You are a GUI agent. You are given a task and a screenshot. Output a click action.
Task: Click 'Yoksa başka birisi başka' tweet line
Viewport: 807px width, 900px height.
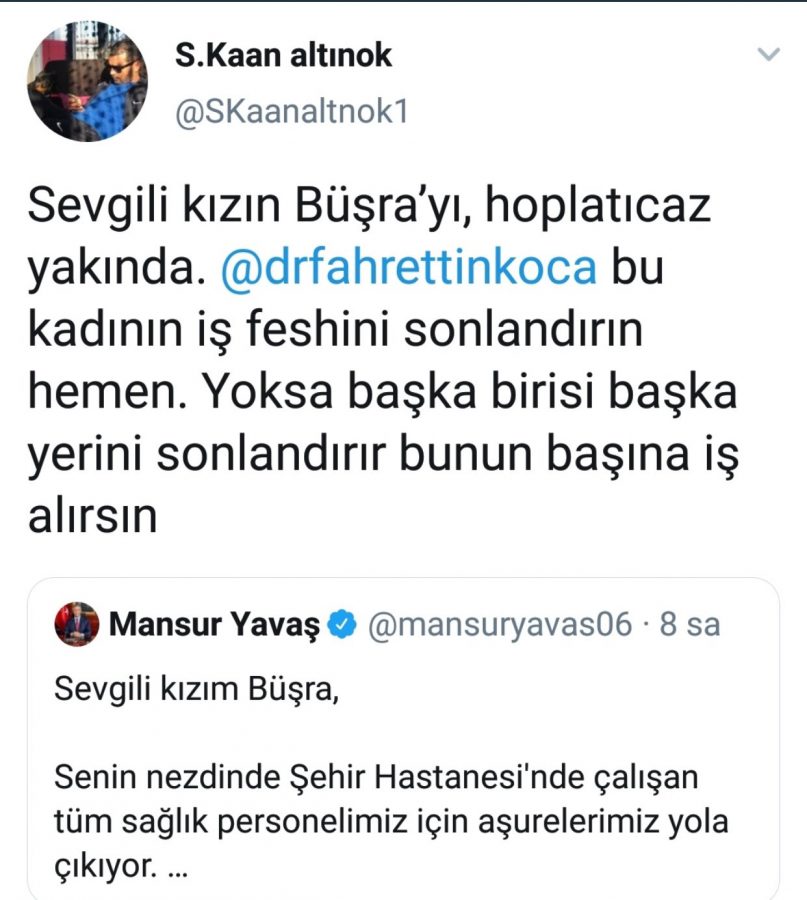(x=471, y=392)
